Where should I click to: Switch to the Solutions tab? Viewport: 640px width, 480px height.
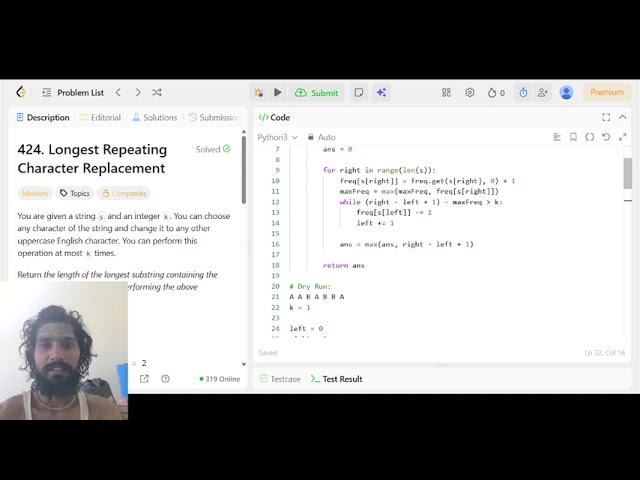point(155,118)
